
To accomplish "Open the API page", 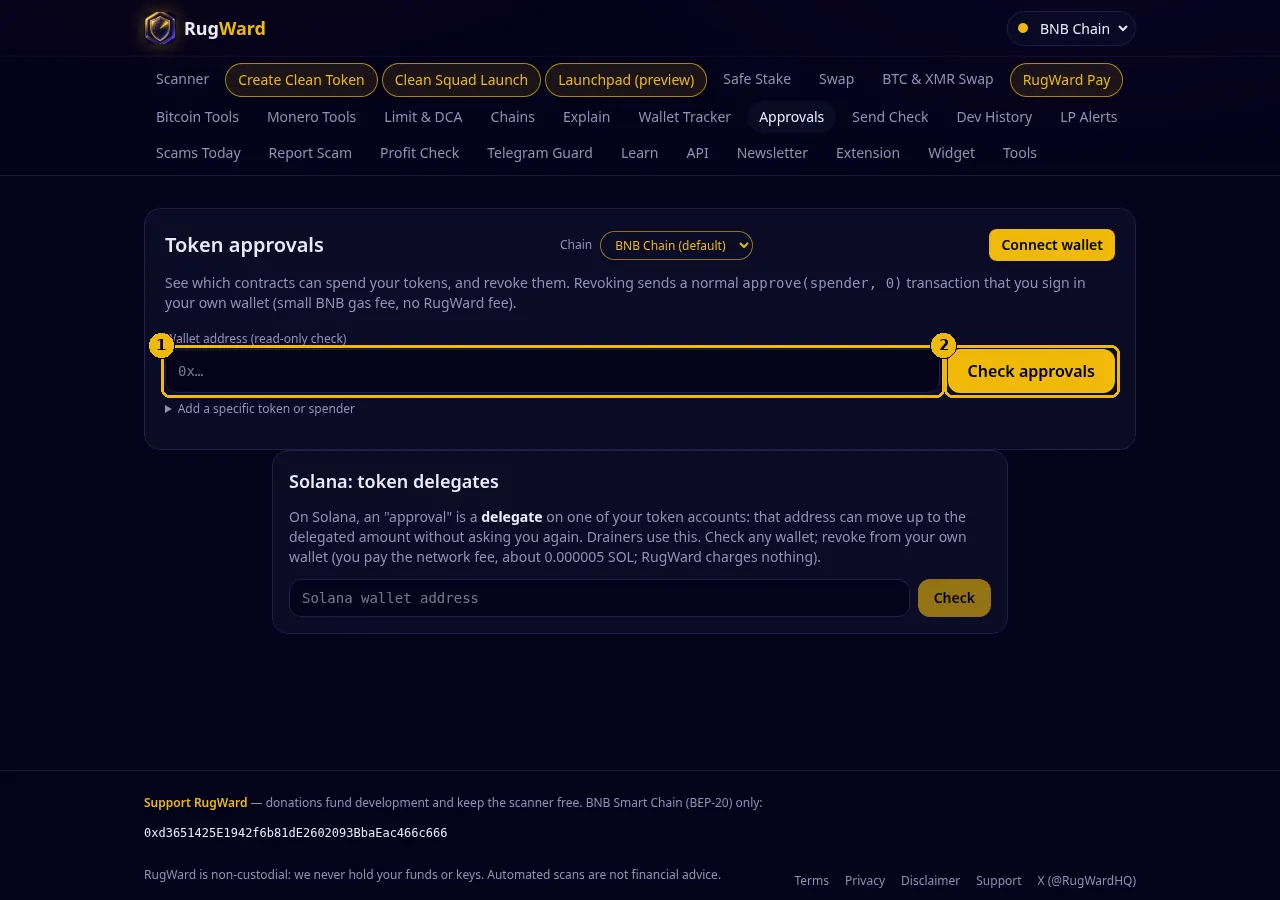I will coord(697,153).
